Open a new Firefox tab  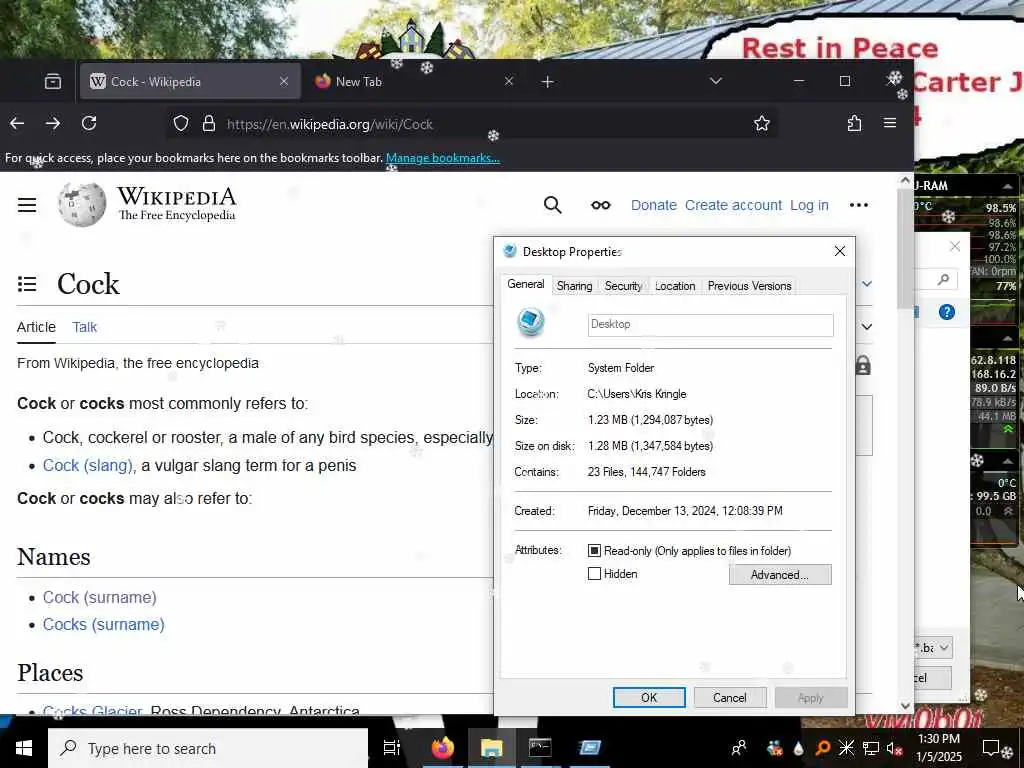click(x=548, y=82)
